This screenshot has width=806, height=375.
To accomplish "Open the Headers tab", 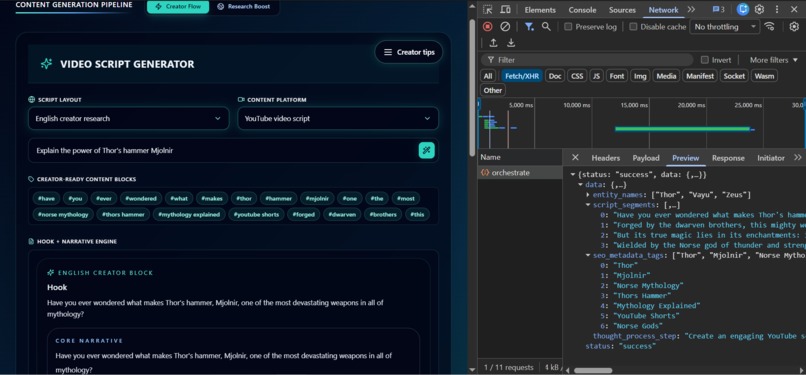I will tap(606, 158).
